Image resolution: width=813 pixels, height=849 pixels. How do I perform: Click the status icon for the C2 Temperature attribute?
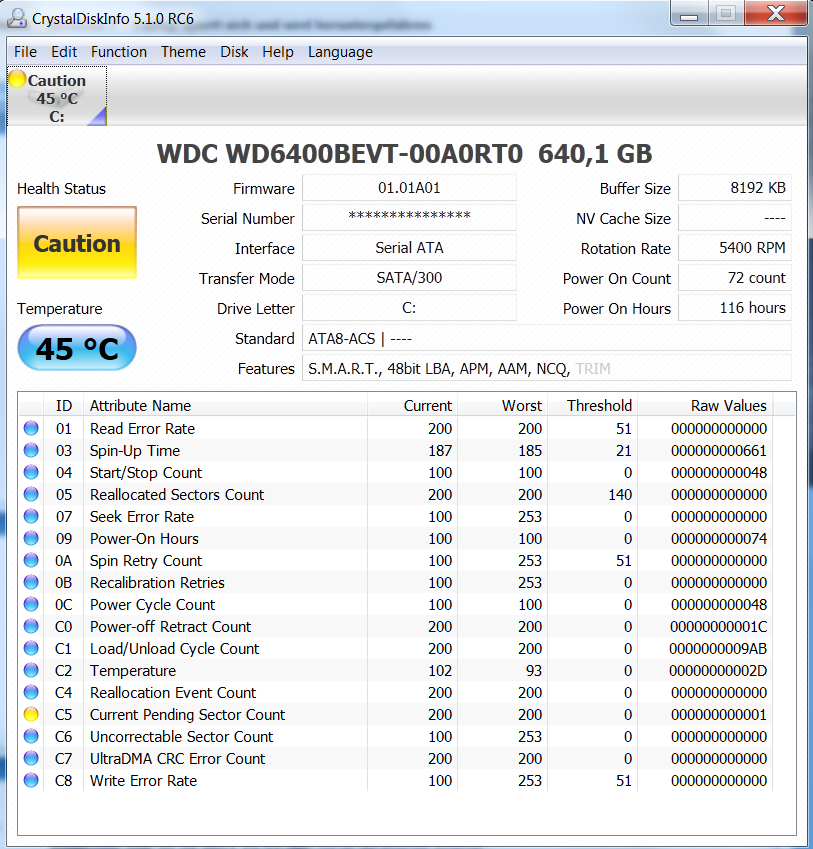coord(31,670)
